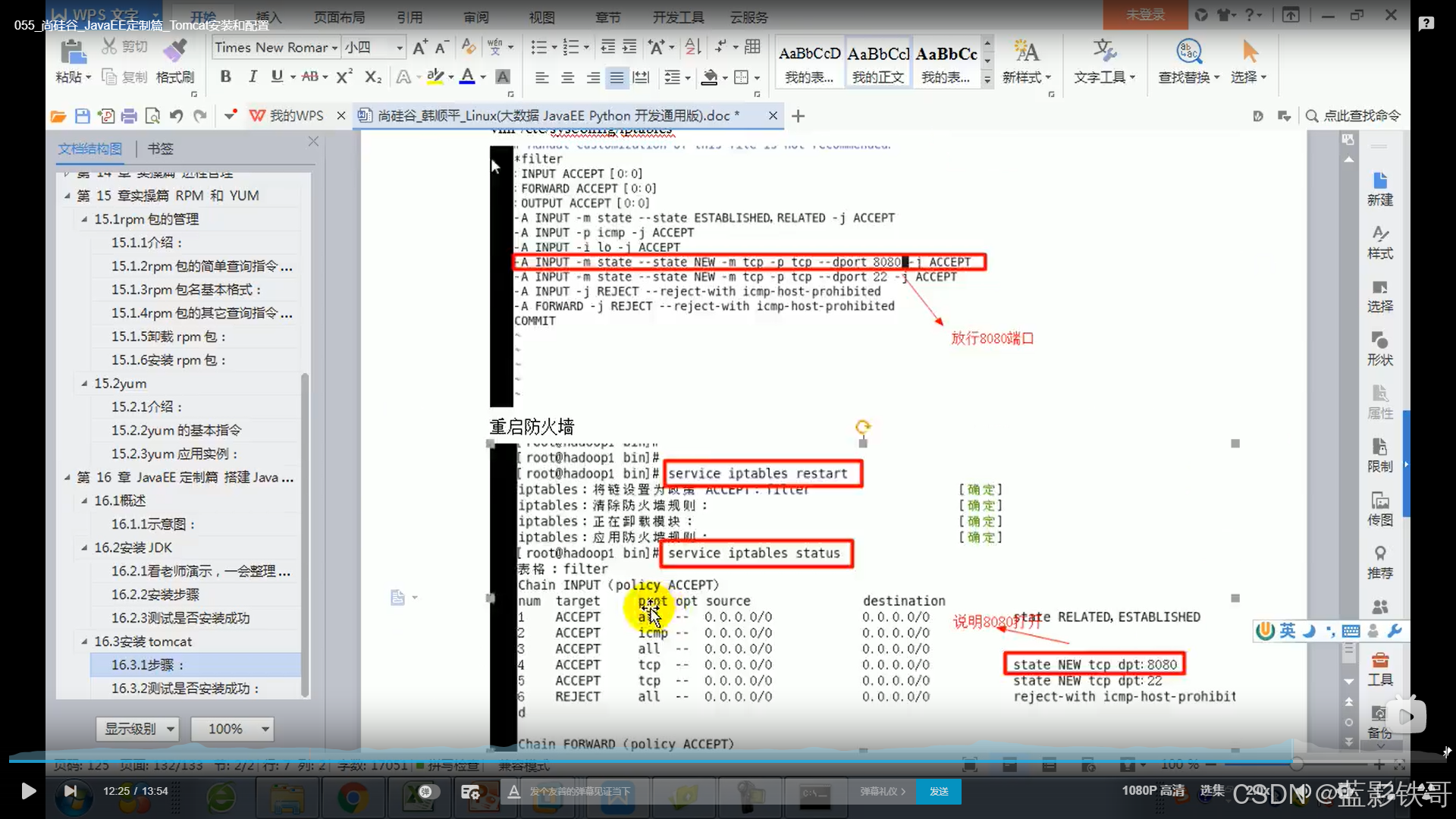This screenshot has height=819, width=1456.
Task: Switch to 书签 panel tab
Action: (x=160, y=149)
